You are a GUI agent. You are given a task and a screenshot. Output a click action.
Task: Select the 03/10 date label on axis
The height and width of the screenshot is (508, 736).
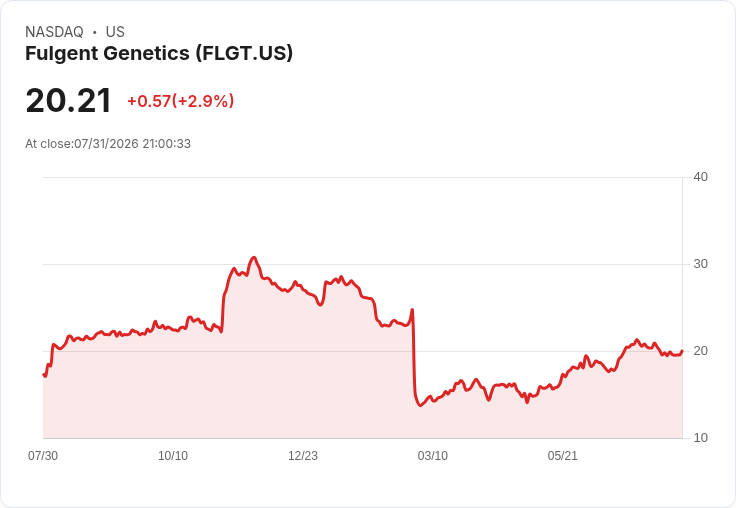[x=432, y=456]
